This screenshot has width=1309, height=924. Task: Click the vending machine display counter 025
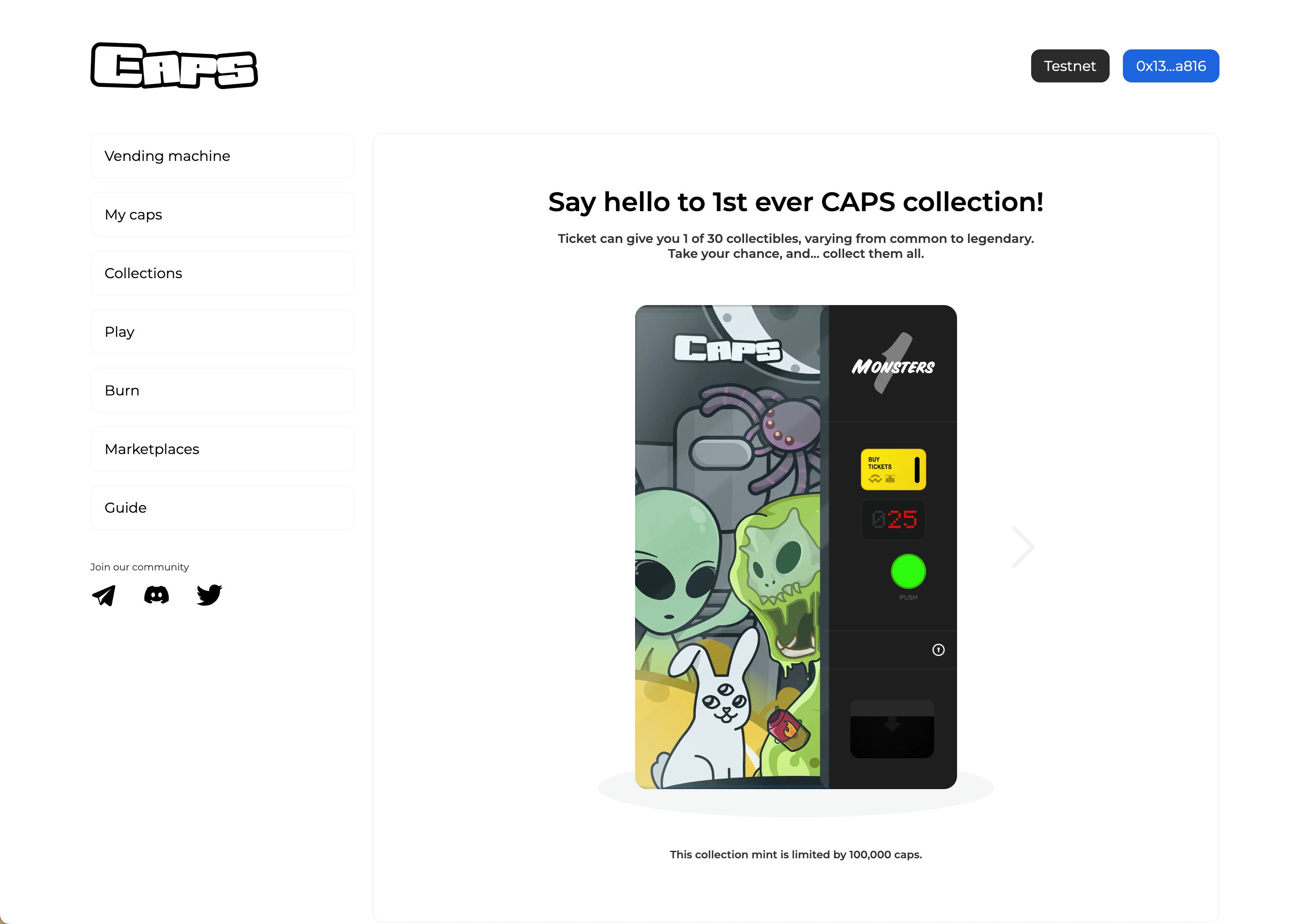(x=893, y=518)
